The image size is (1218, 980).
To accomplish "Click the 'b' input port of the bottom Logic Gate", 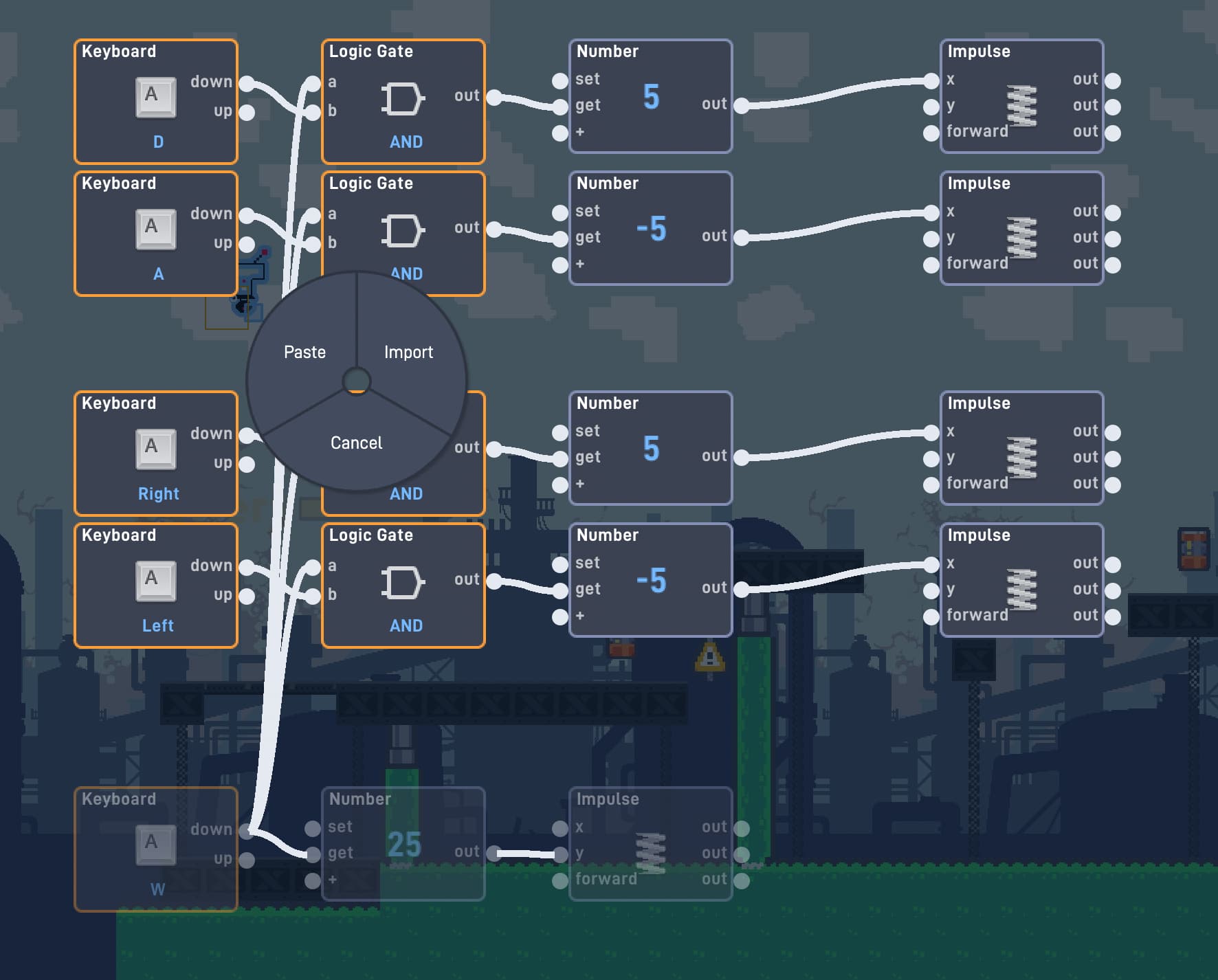I will [313, 597].
